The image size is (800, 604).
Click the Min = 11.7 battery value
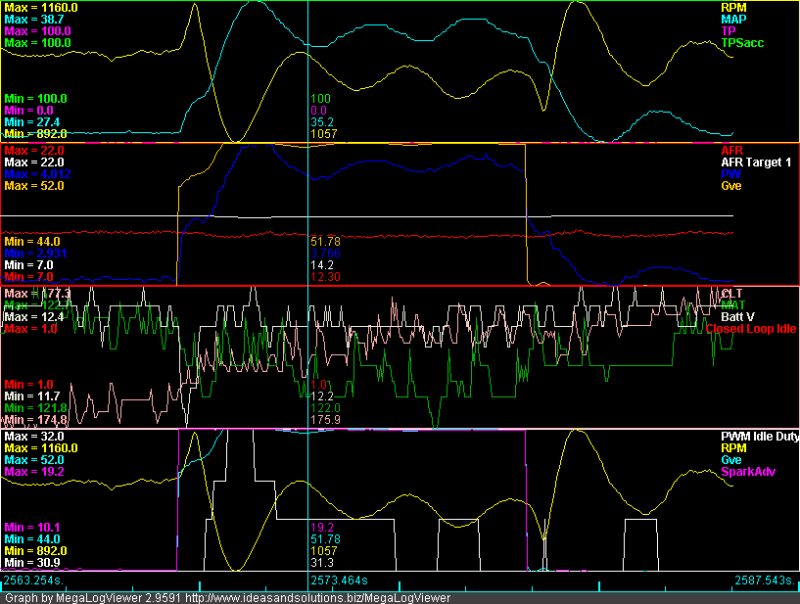[x=32, y=396]
